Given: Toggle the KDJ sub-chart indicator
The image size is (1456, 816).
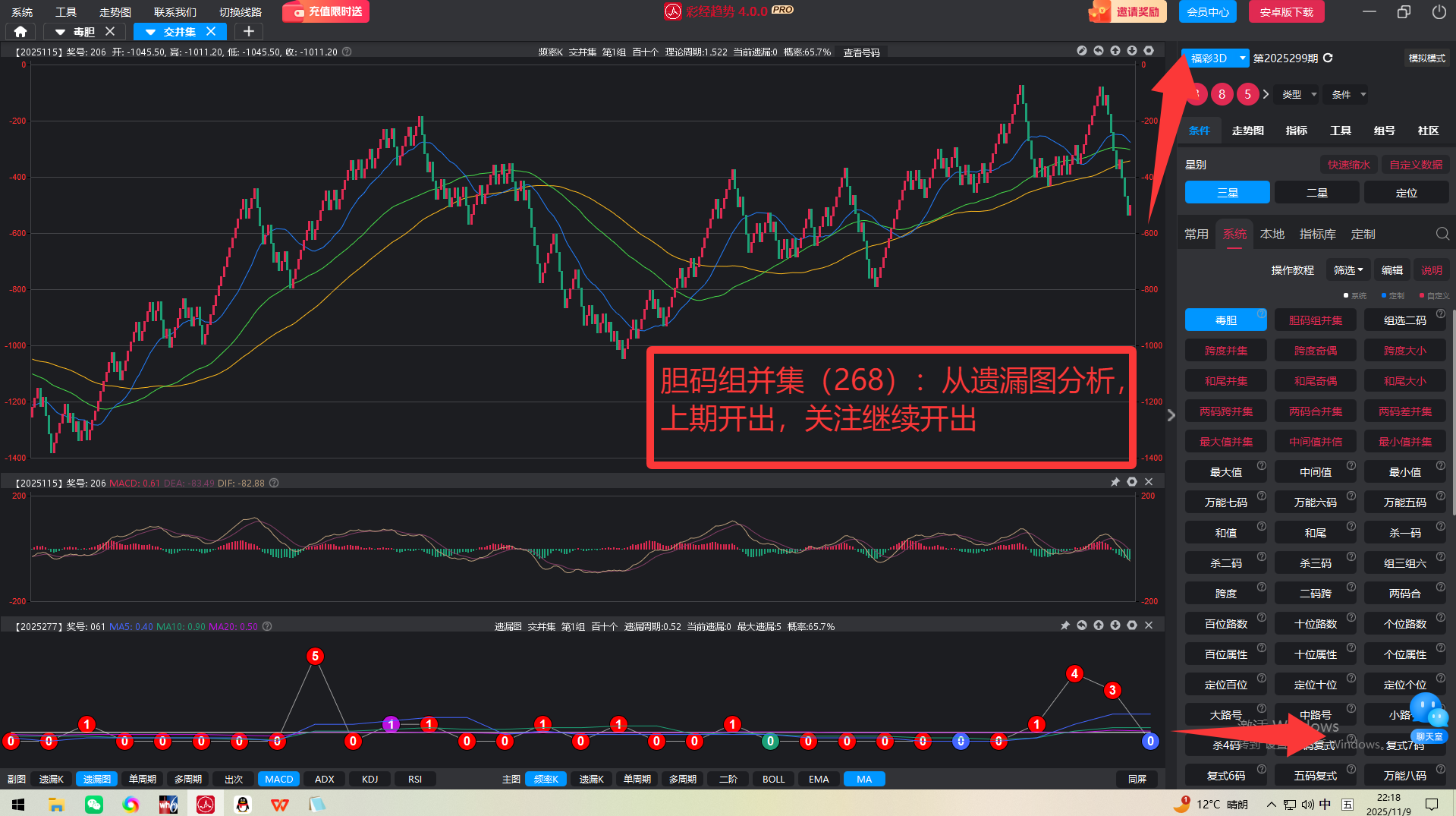Looking at the screenshot, I should [370, 779].
